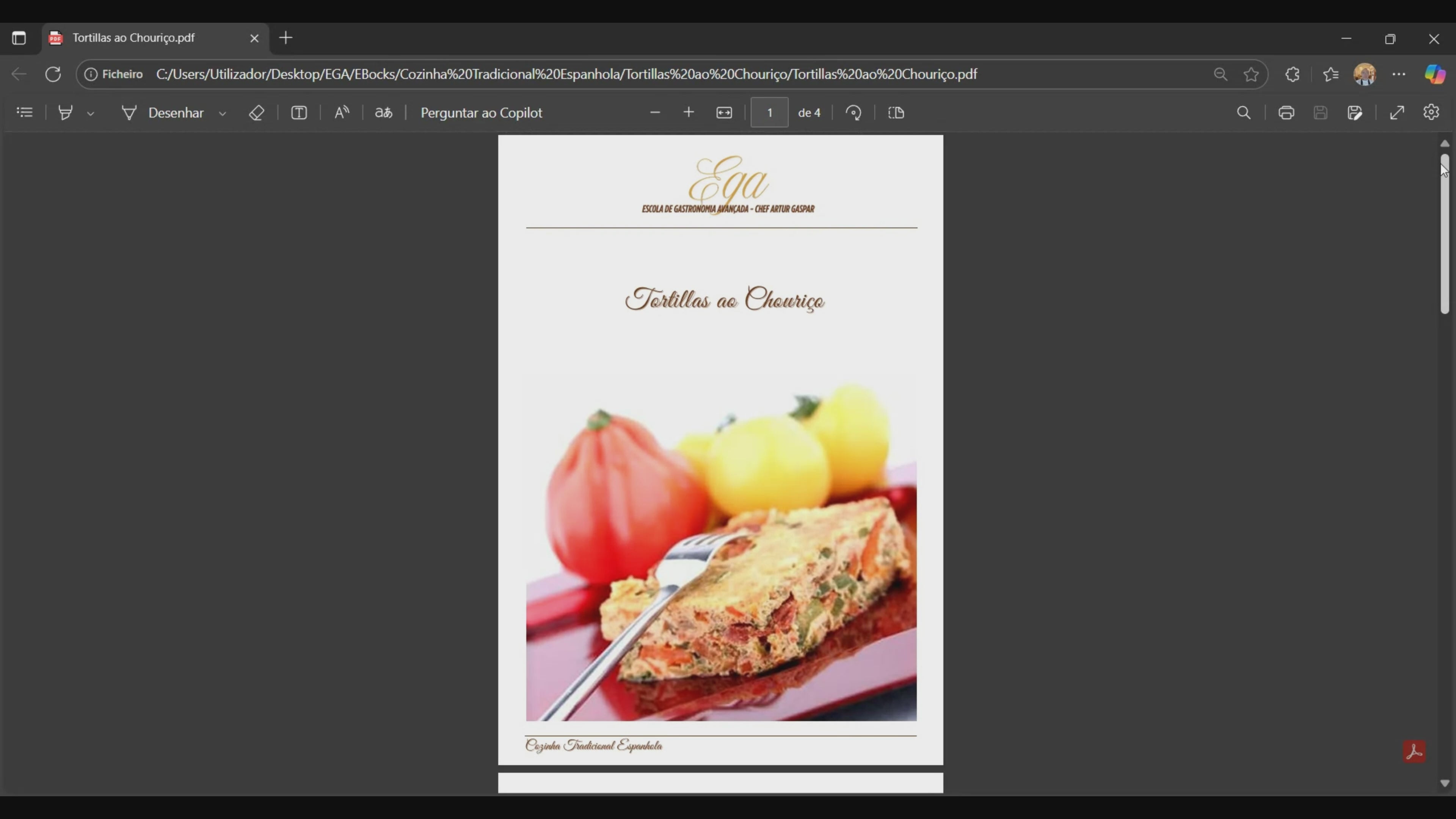Print the PDF document
Viewport: 1456px width, 819px height.
(1287, 113)
